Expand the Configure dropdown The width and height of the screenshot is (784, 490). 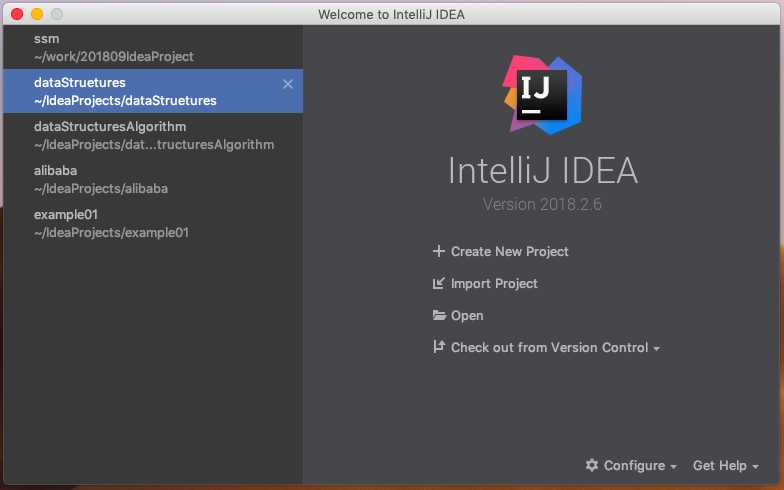click(x=631, y=466)
